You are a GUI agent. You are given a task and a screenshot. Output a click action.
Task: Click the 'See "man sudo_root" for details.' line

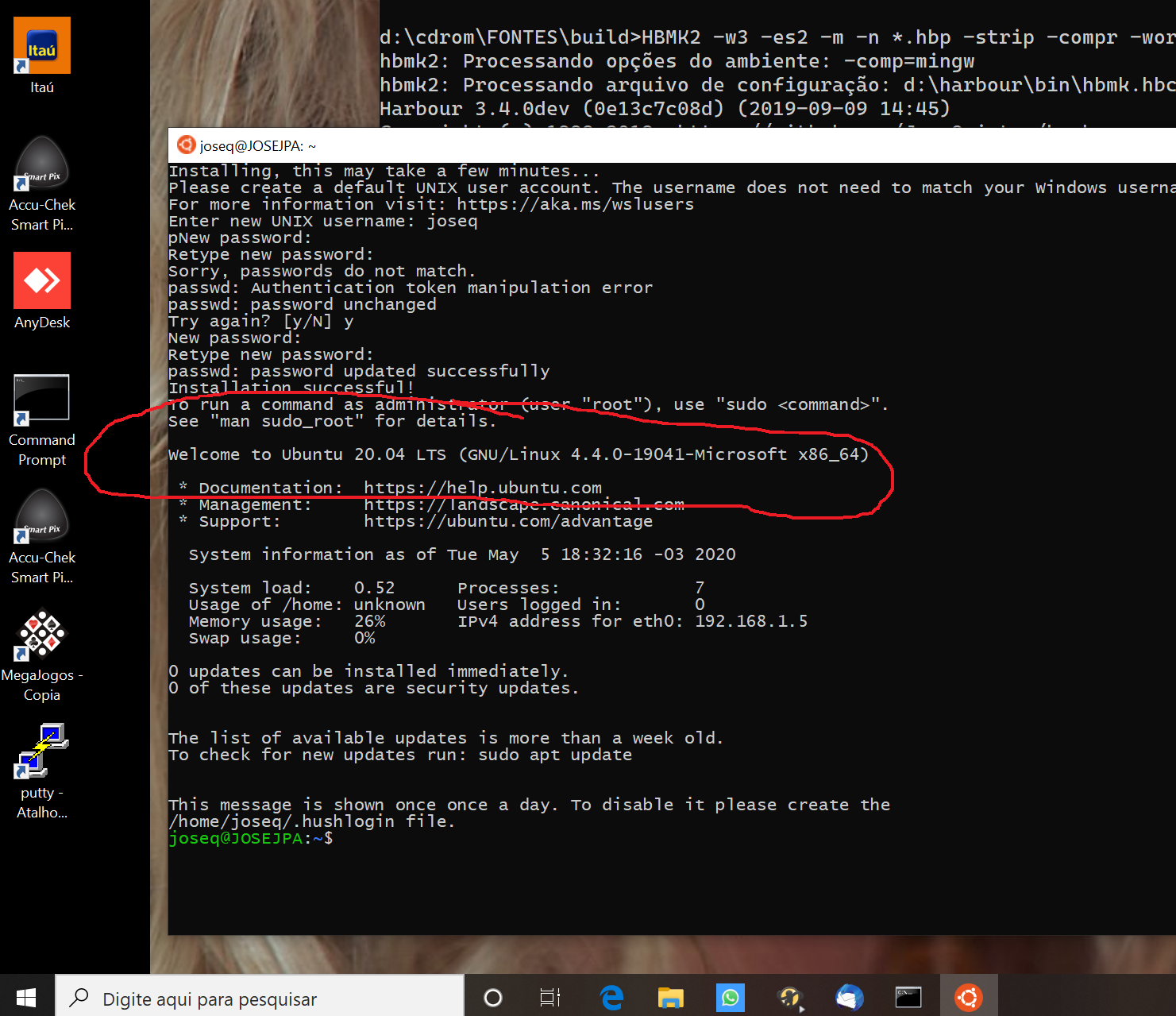click(x=332, y=421)
